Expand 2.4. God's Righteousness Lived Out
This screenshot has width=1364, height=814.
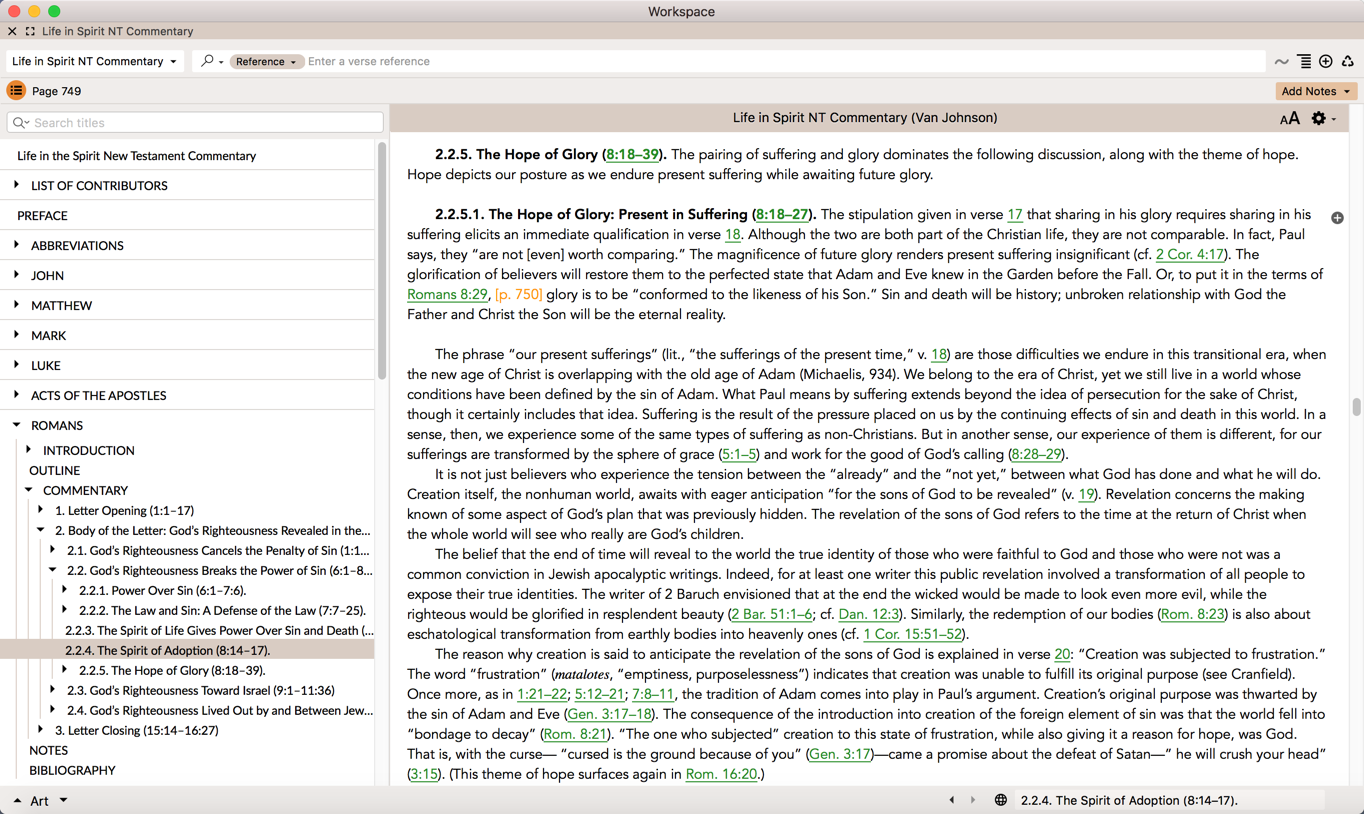[52, 710]
